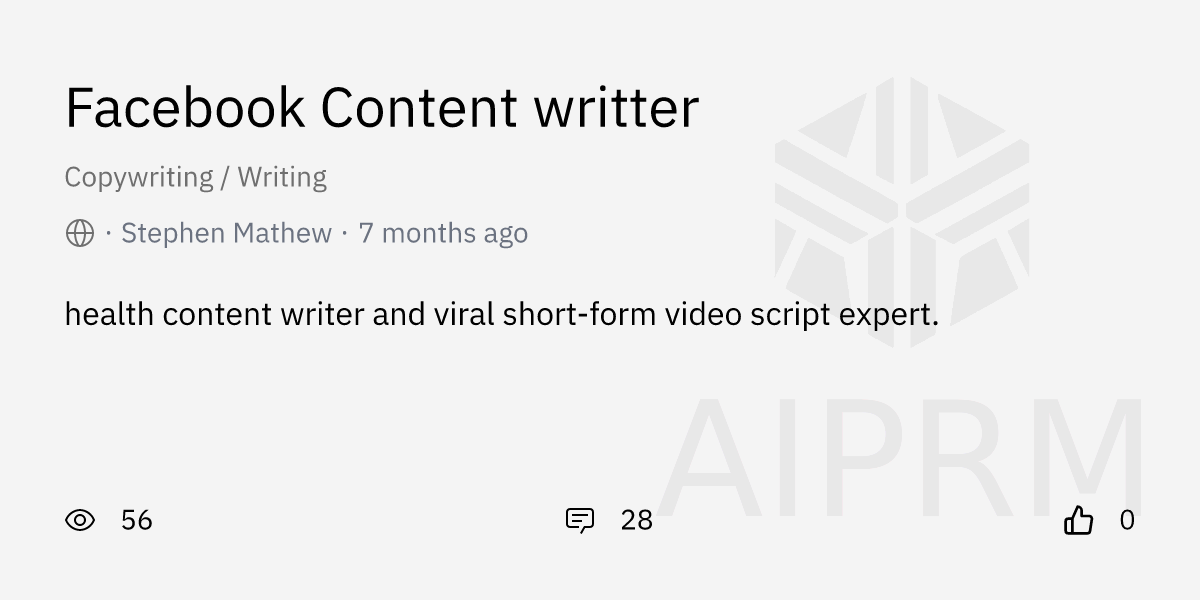Click the 0 likes count

(1127, 520)
